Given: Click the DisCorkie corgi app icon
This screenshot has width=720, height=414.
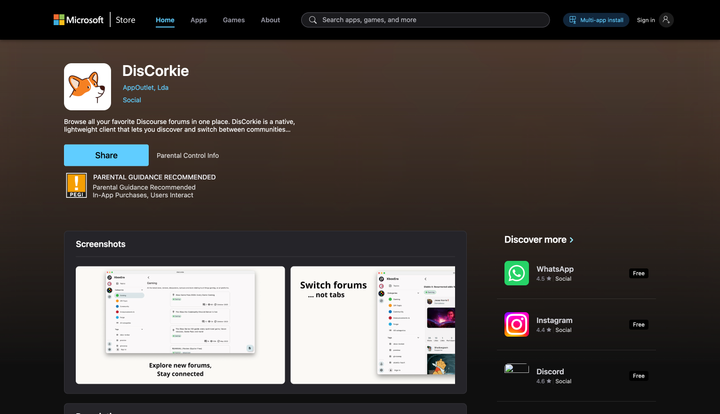Looking at the screenshot, I should point(87,87).
